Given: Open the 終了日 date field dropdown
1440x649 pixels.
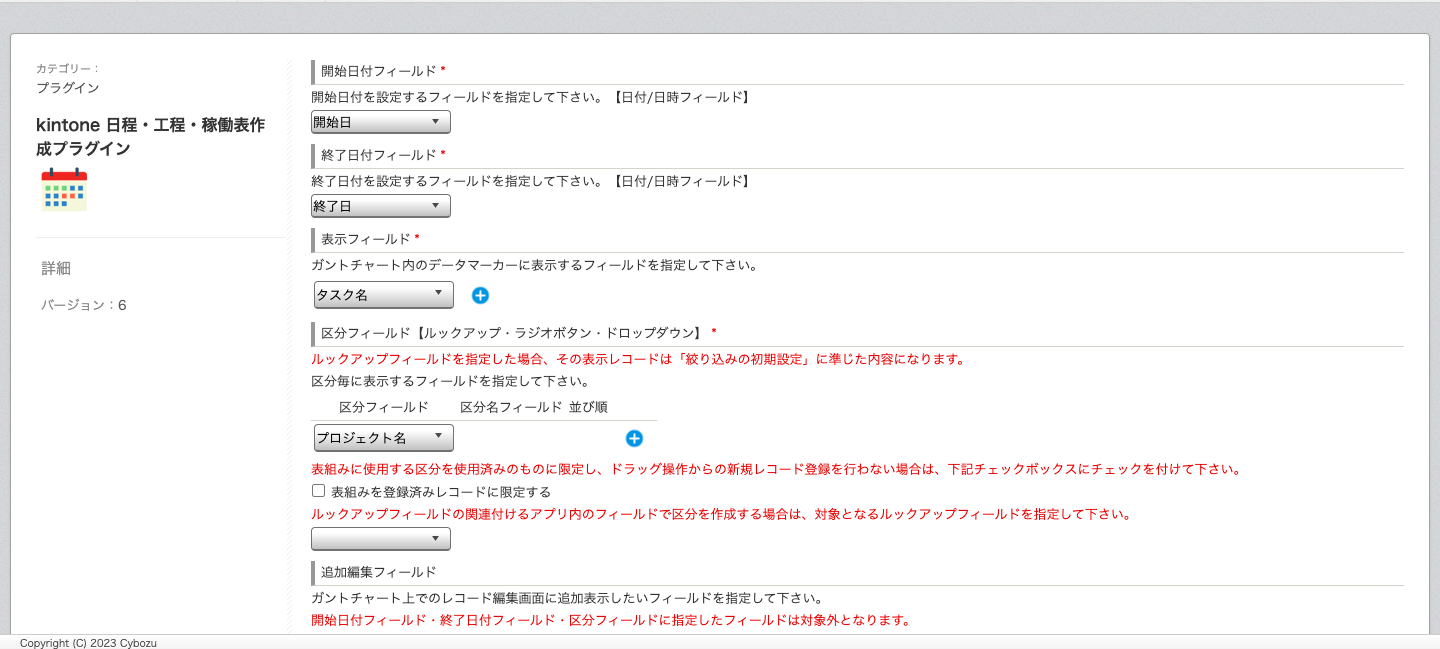Looking at the screenshot, I should [380, 205].
